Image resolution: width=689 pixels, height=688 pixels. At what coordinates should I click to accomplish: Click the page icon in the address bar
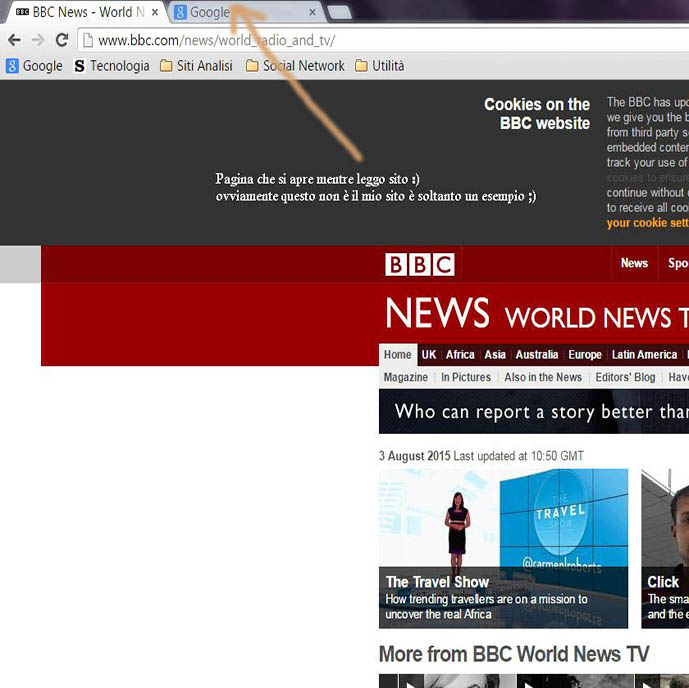coord(88,40)
